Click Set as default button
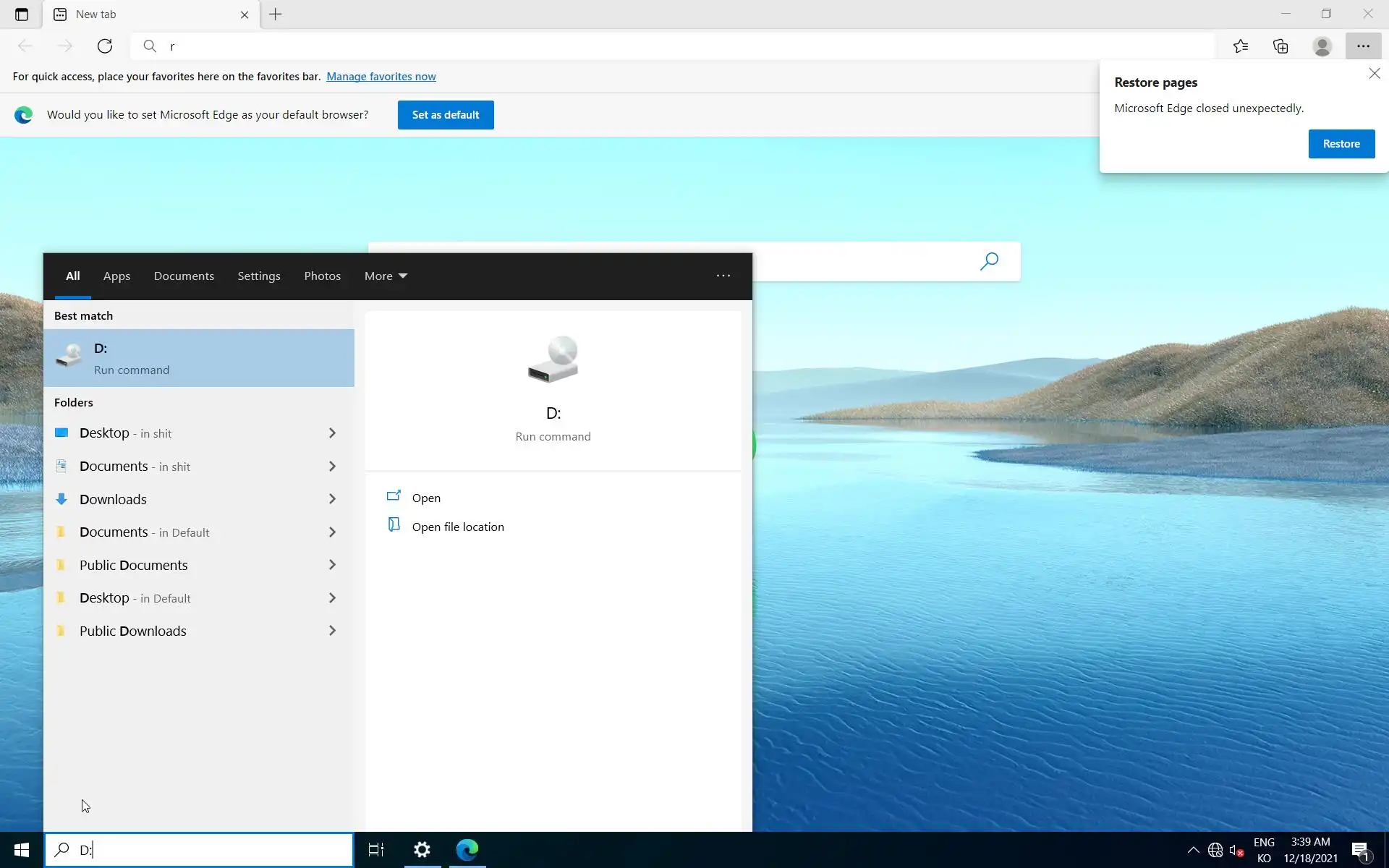The image size is (1389, 868). click(446, 115)
